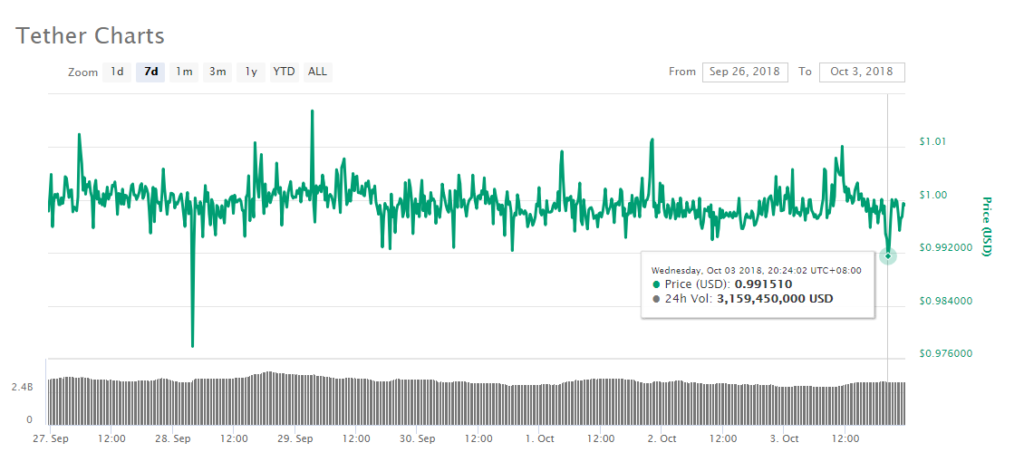This screenshot has height=462, width=1024.
Task: Click the $1.00 price axis label
Action: [933, 195]
